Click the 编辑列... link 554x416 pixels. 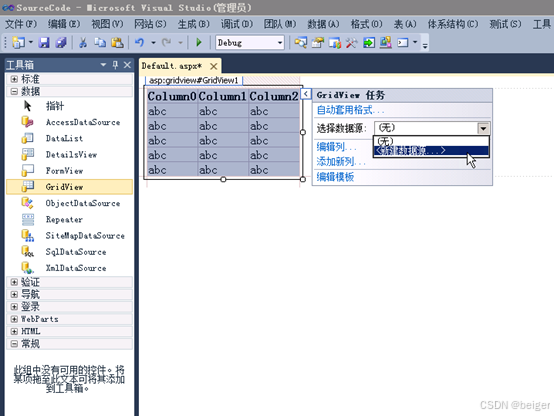(337, 147)
